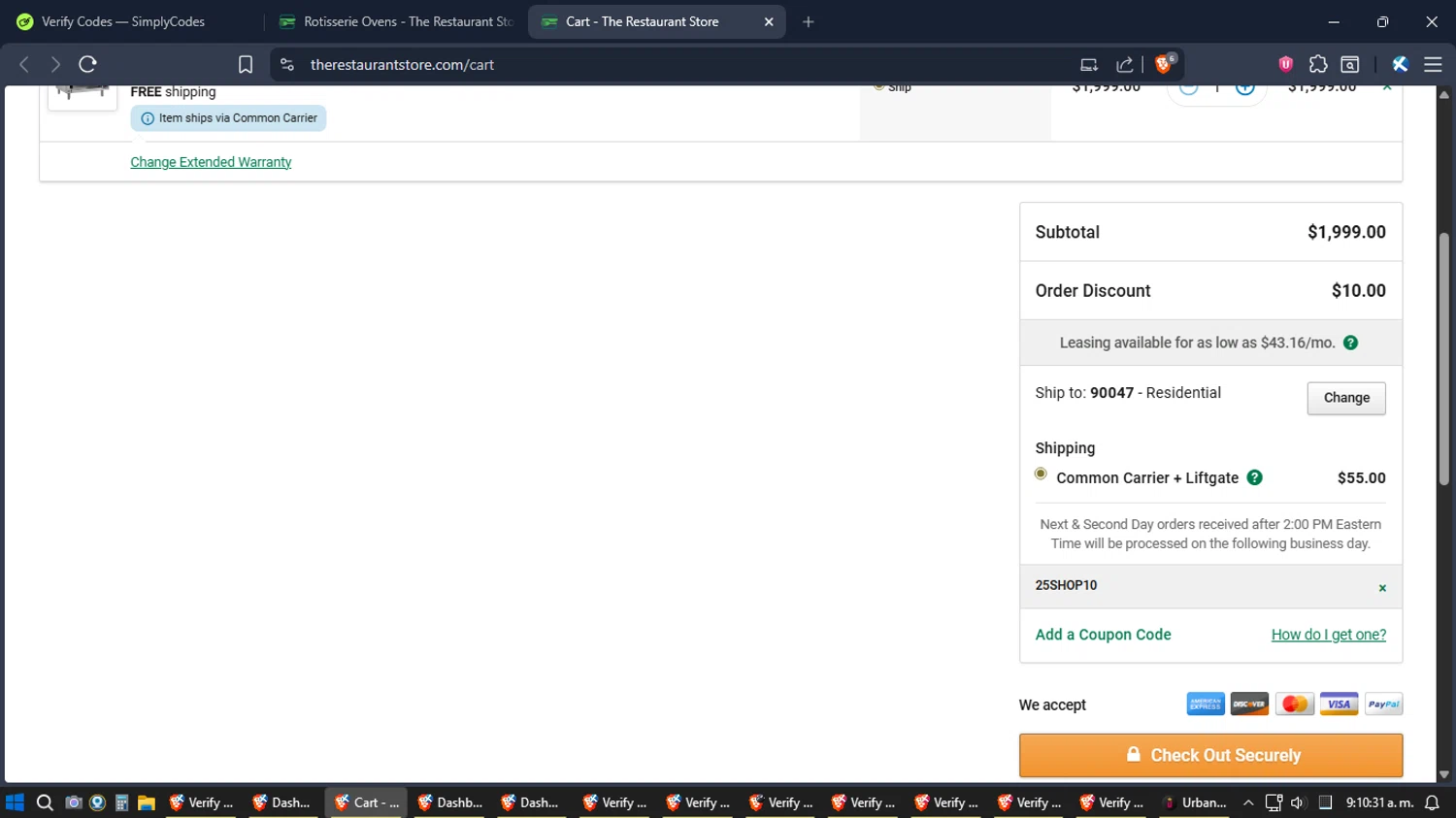Share this page link
1456x818 pixels.
tap(1125, 65)
